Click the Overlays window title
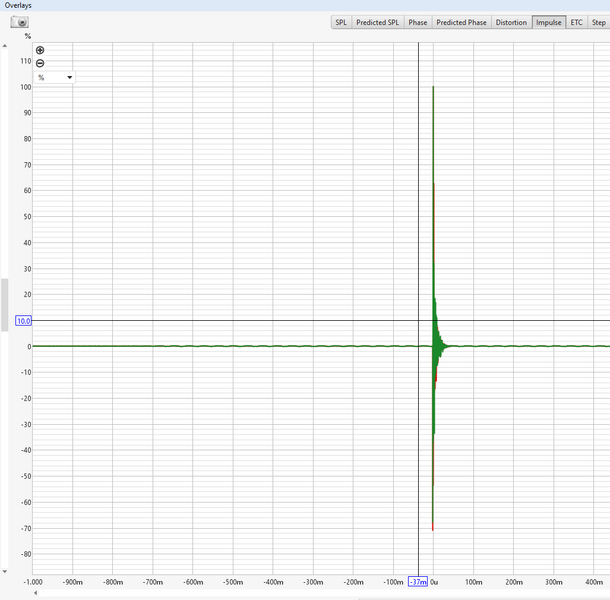The width and height of the screenshot is (610, 600). (x=18, y=5)
